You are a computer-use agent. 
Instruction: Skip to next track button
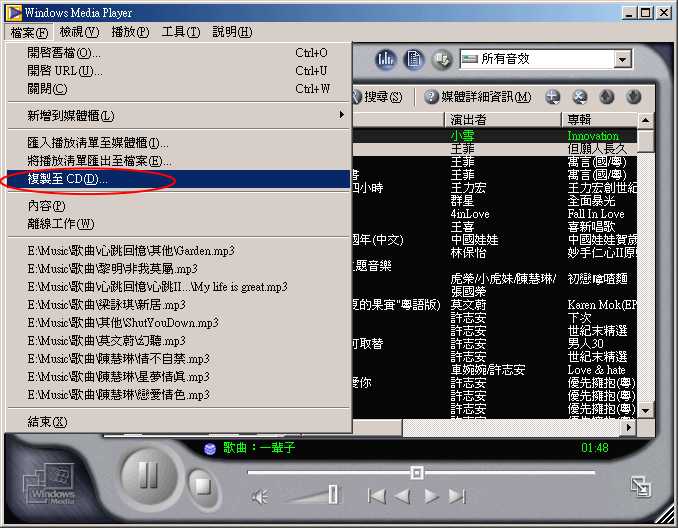coord(457,496)
